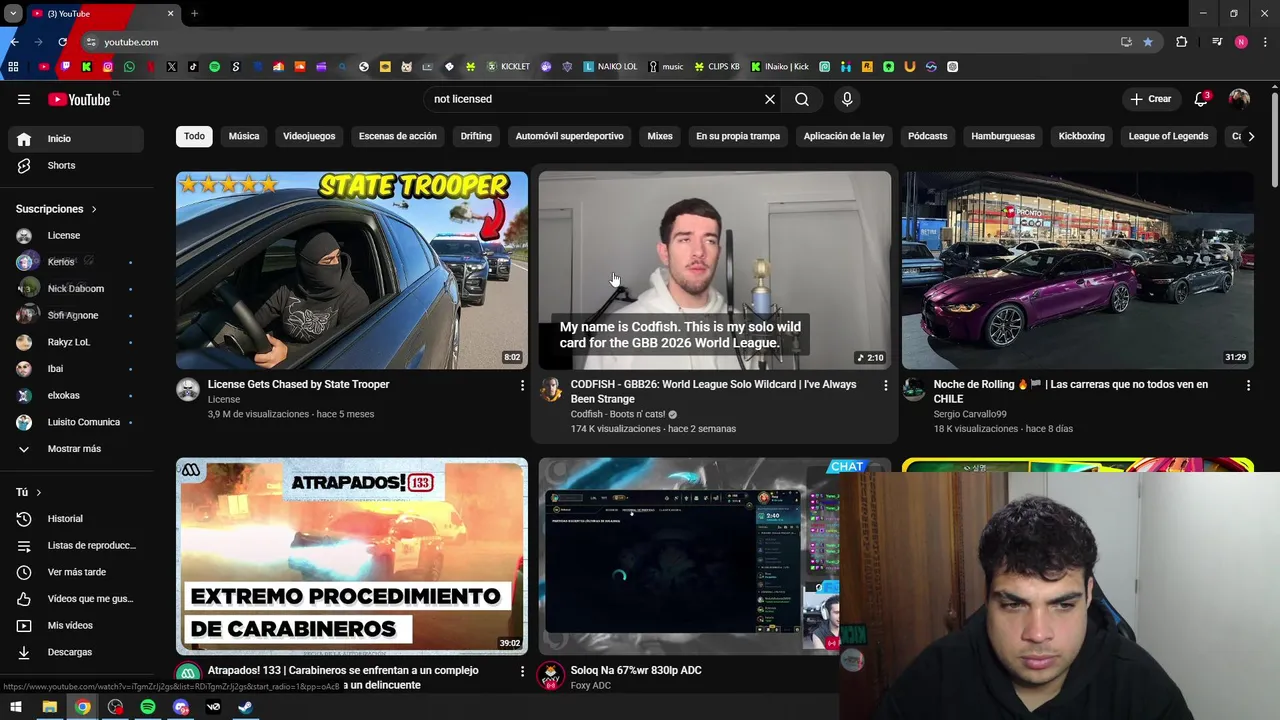
Task: Open the Chrome three-dot menu
Action: (1266, 42)
